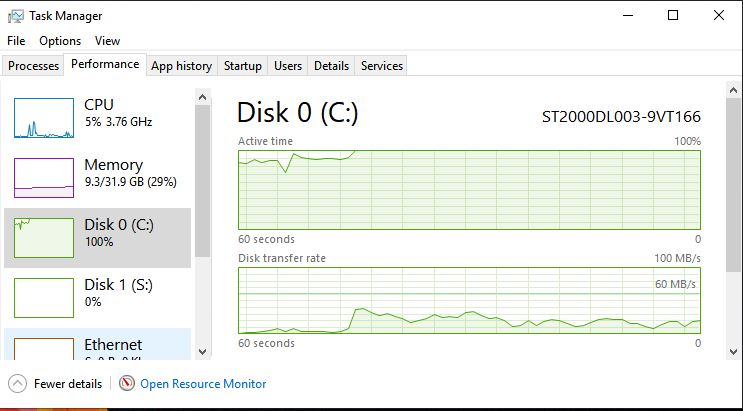Click the sidebar list scroll up arrow
This screenshot has height=411, width=743.
click(202, 97)
